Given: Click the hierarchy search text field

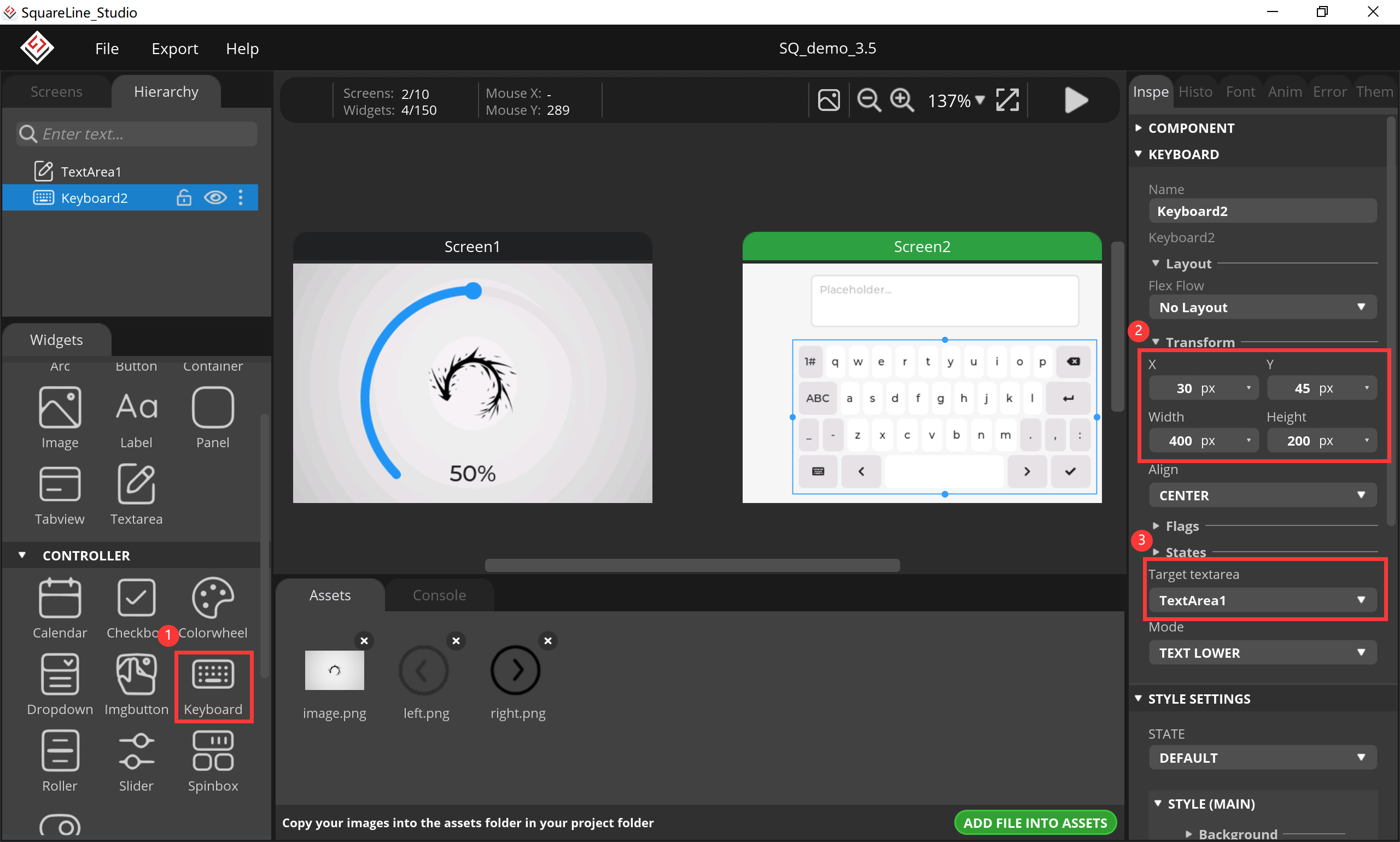Looking at the screenshot, I should pos(137,134).
